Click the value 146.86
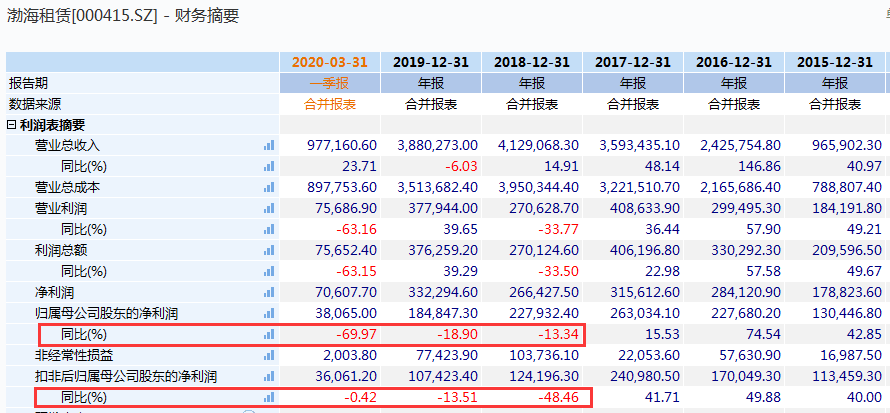 coord(761,166)
